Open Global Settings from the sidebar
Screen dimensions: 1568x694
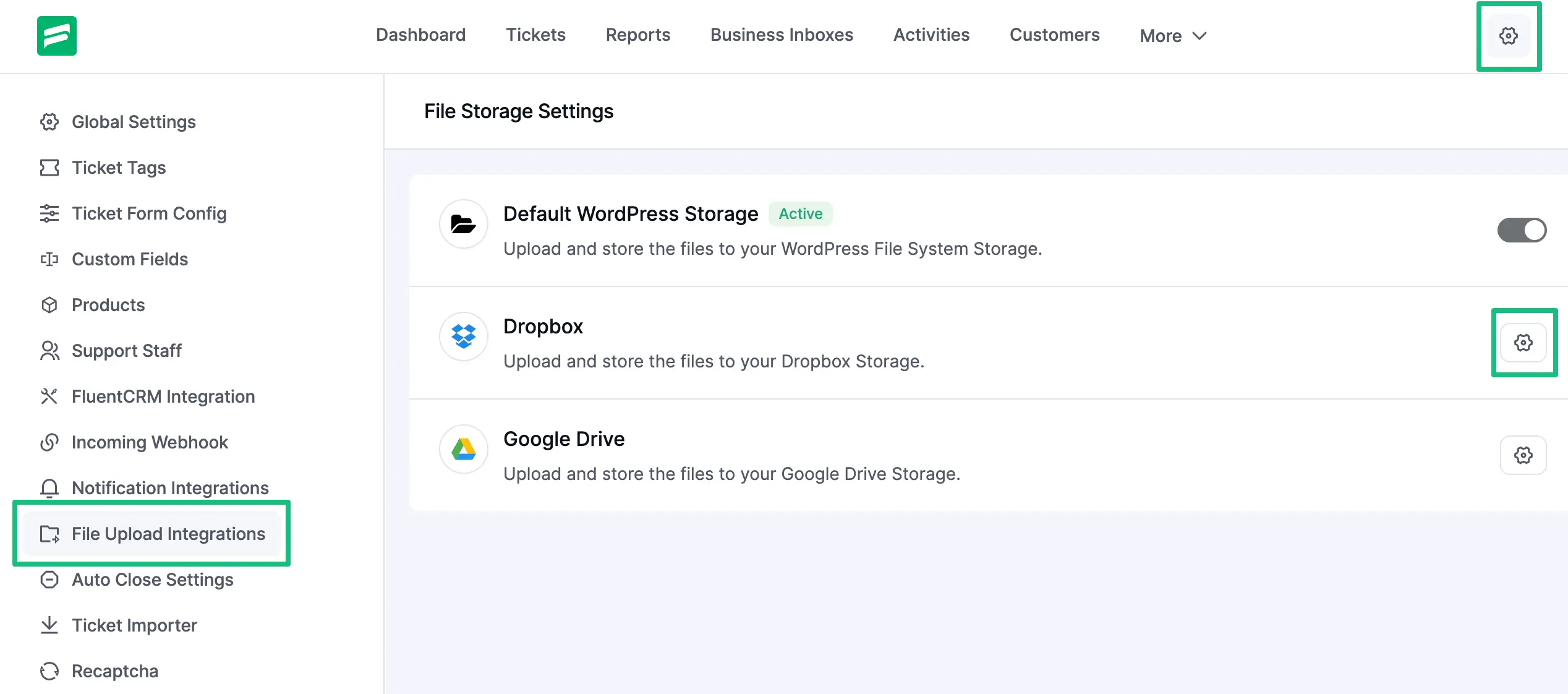(x=134, y=122)
